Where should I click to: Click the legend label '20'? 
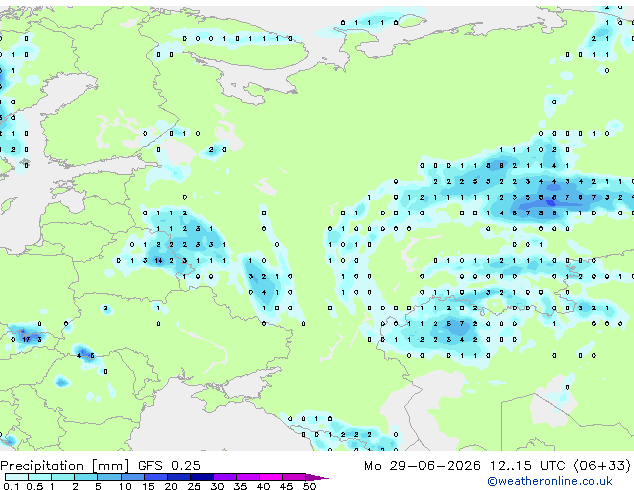171,486
